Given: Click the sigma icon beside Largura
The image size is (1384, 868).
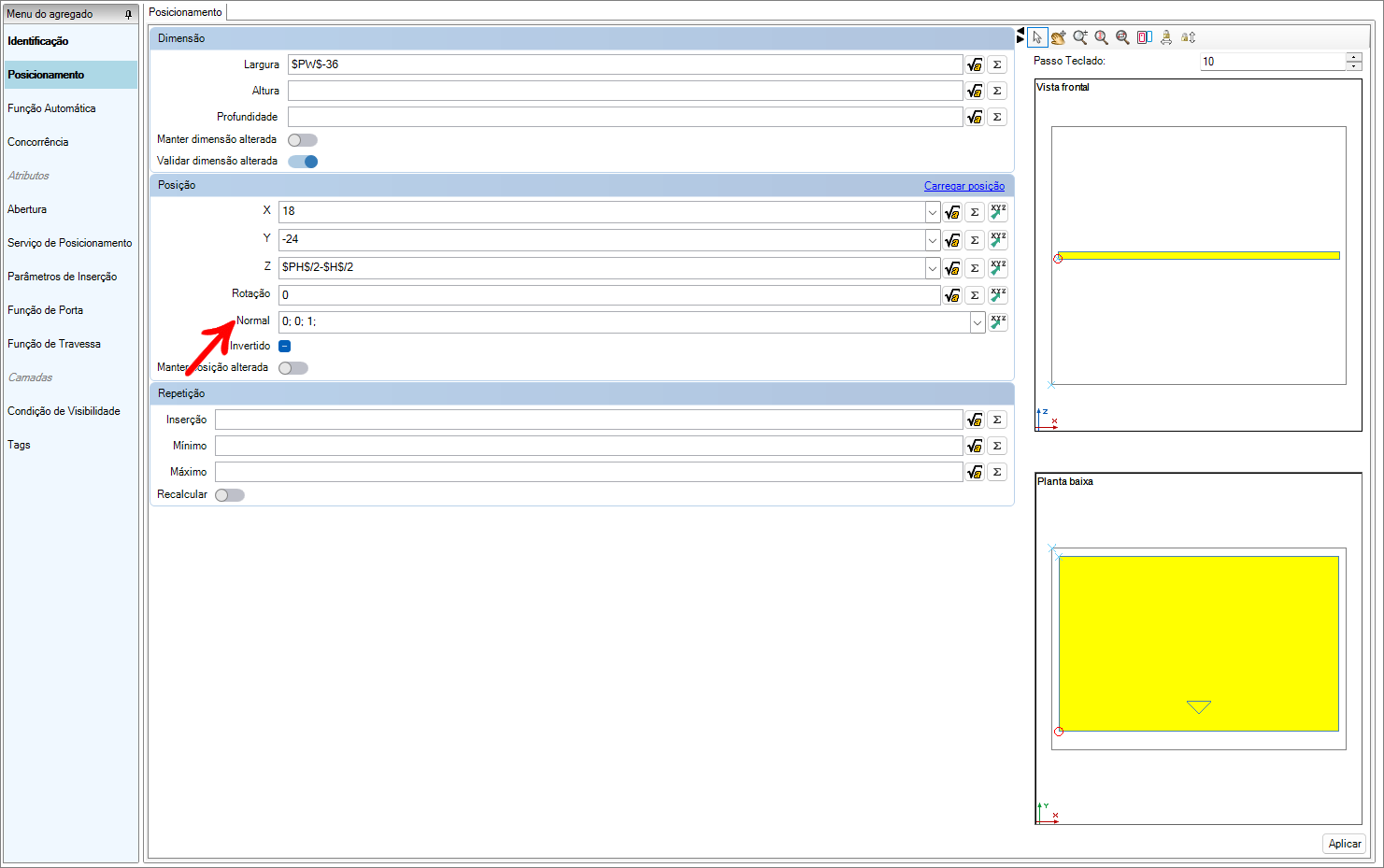Looking at the screenshot, I should 997,64.
